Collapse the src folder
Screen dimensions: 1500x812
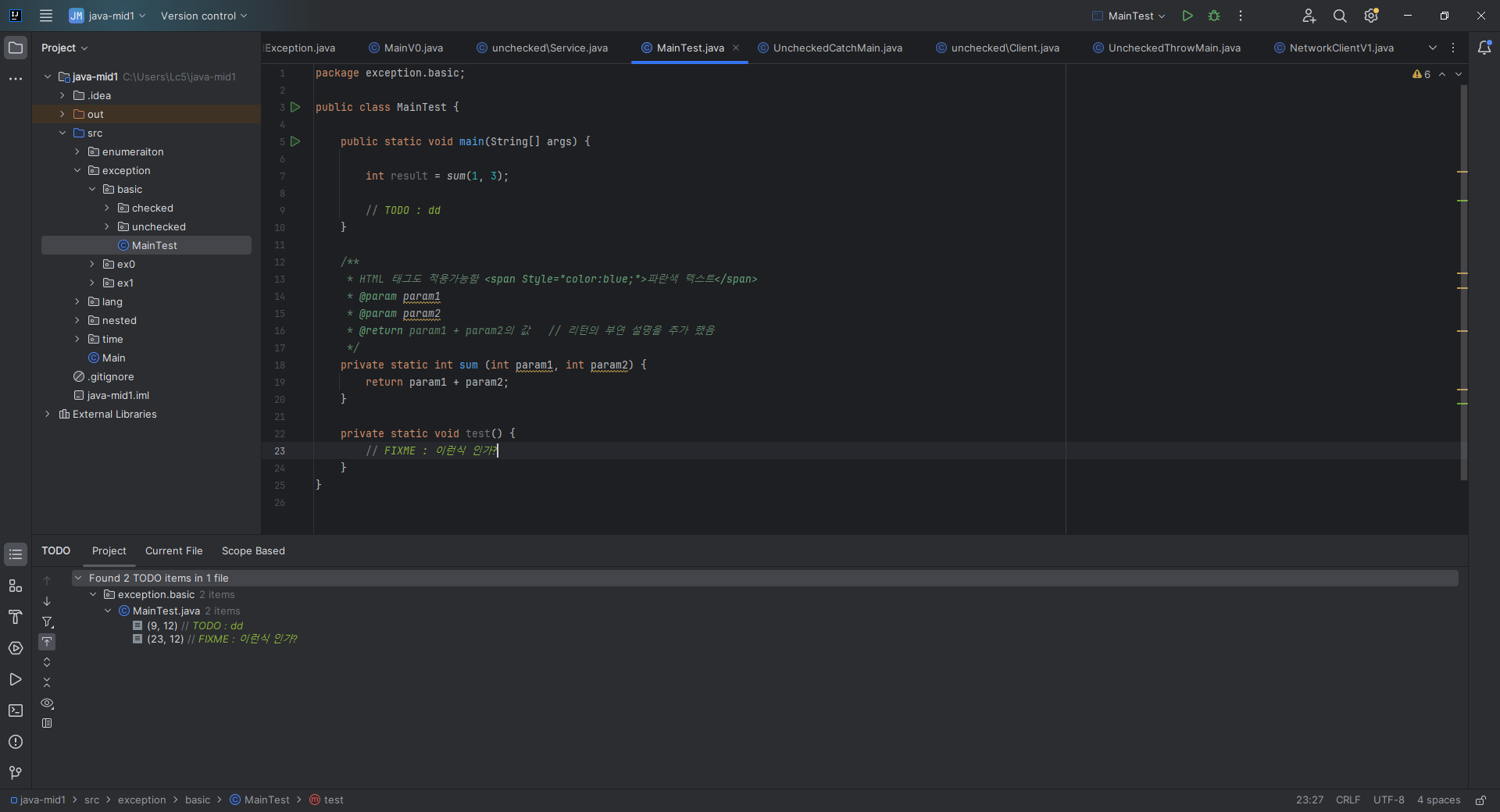tap(62, 133)
